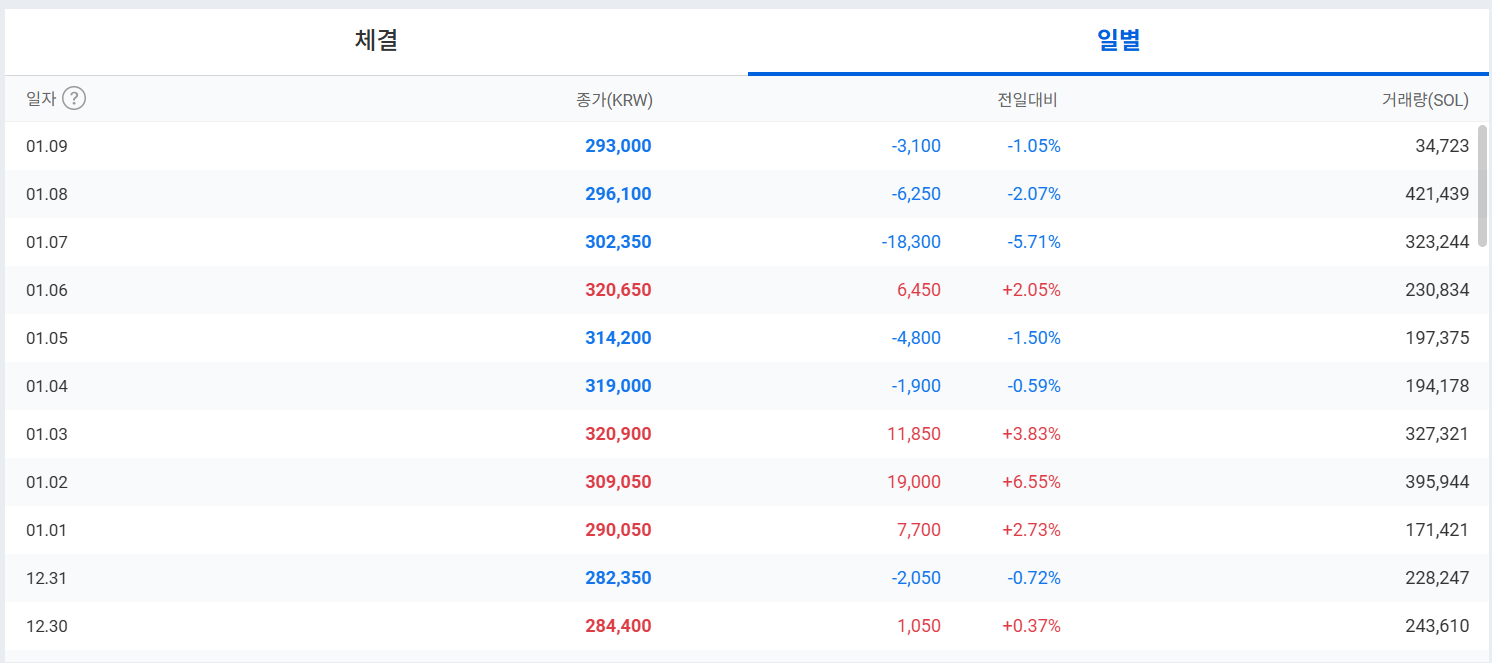1492x663 pixels.
Task: Select the 12.30 date cell
Action: coord(47,626)
